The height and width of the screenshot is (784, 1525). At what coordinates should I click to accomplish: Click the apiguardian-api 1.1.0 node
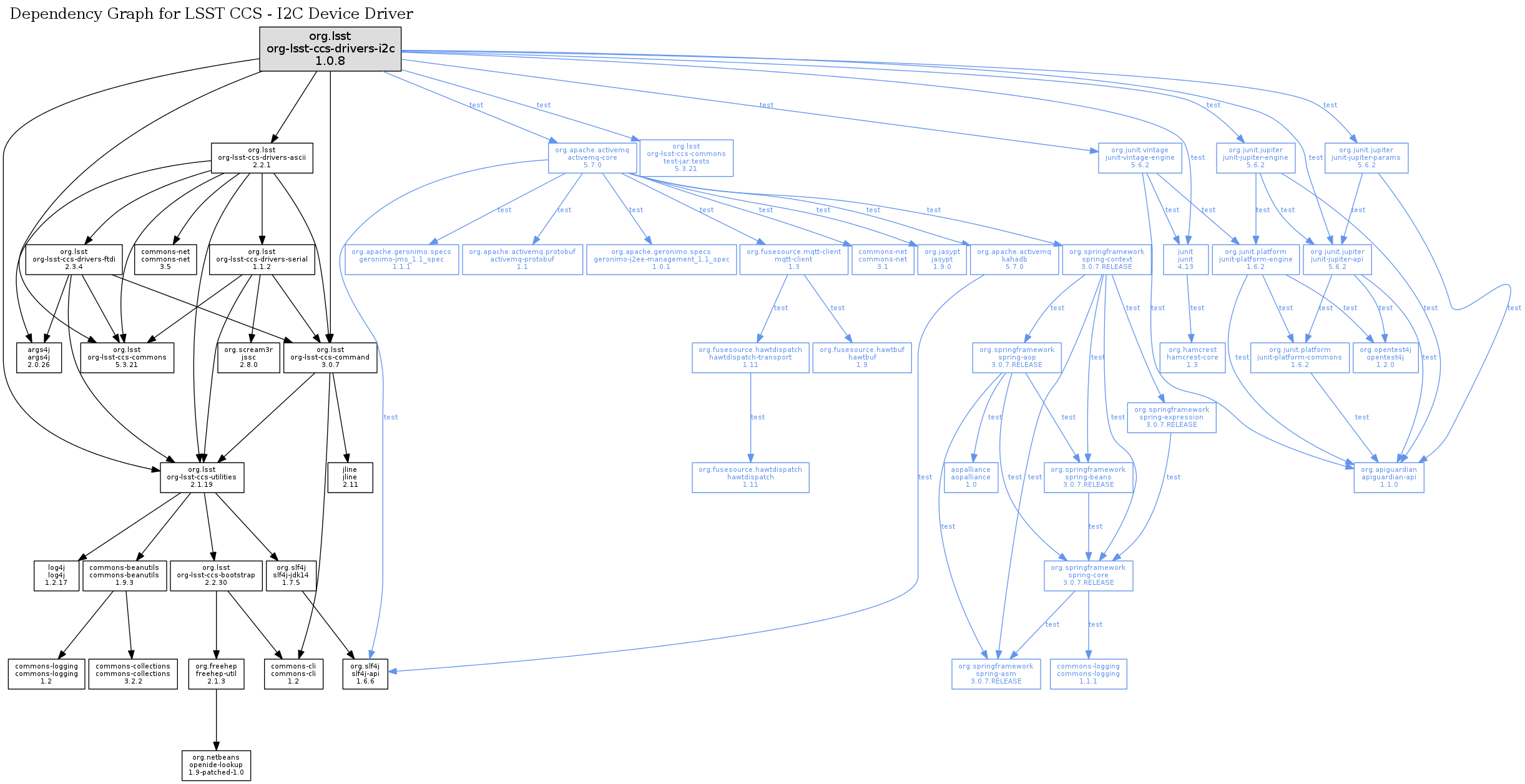point(1388,478)
